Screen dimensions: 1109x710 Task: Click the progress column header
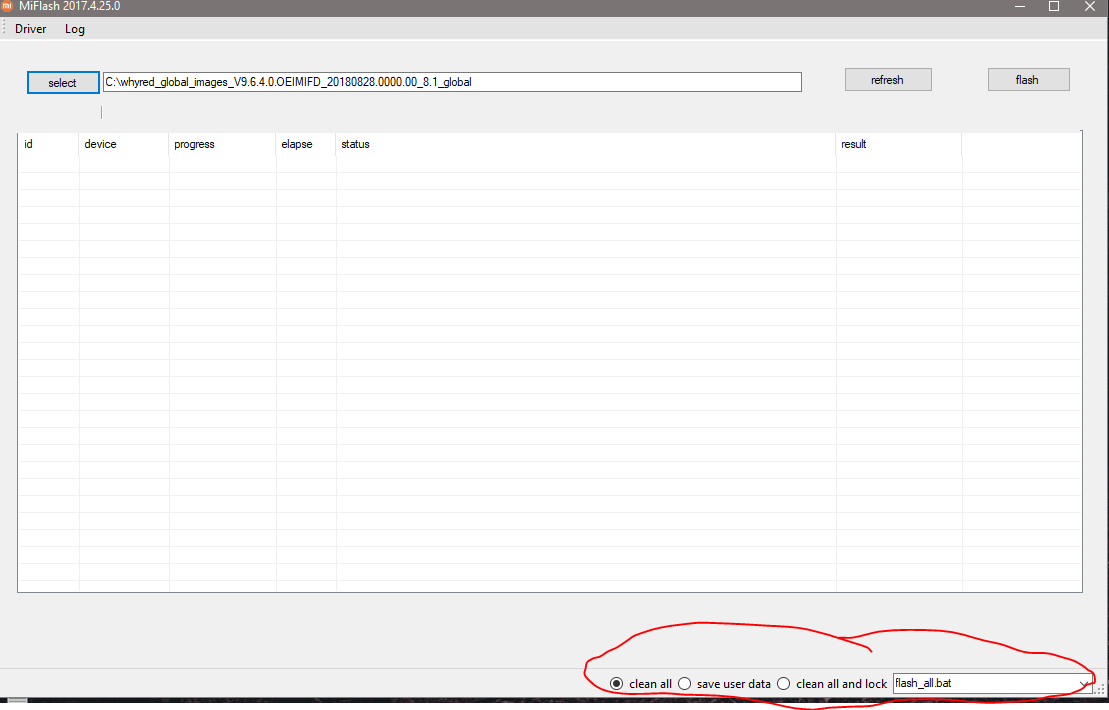coord(222,144)
